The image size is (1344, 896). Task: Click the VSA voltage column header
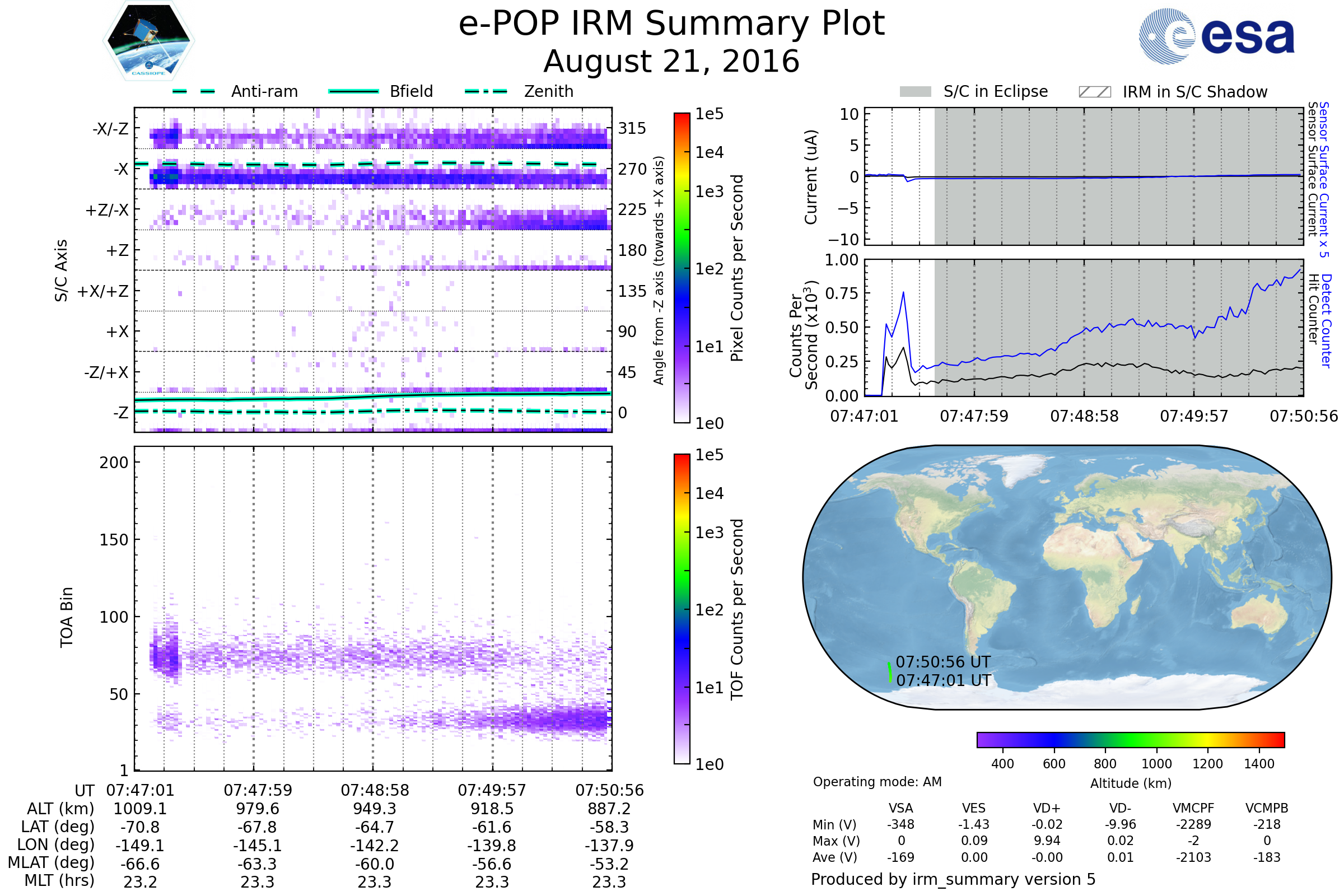900,809
